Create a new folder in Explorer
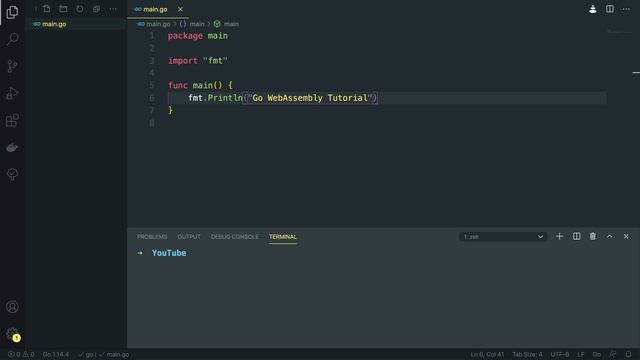The height and width of the screenshot is (360, 640). pos(63,9)
